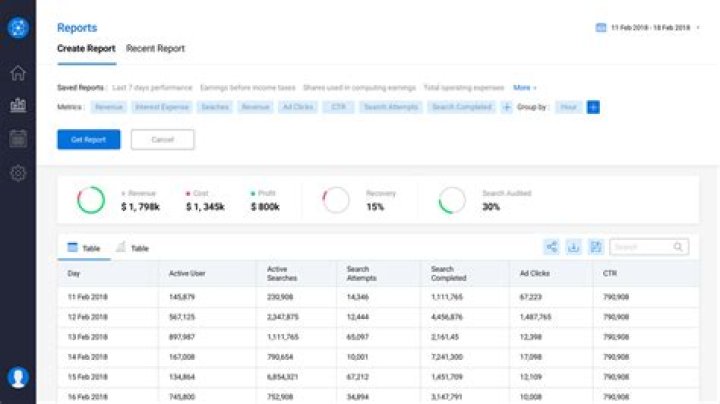Switch to the Recent Report tab
Viewport: 720px width, 404px height.
point(155,48)
